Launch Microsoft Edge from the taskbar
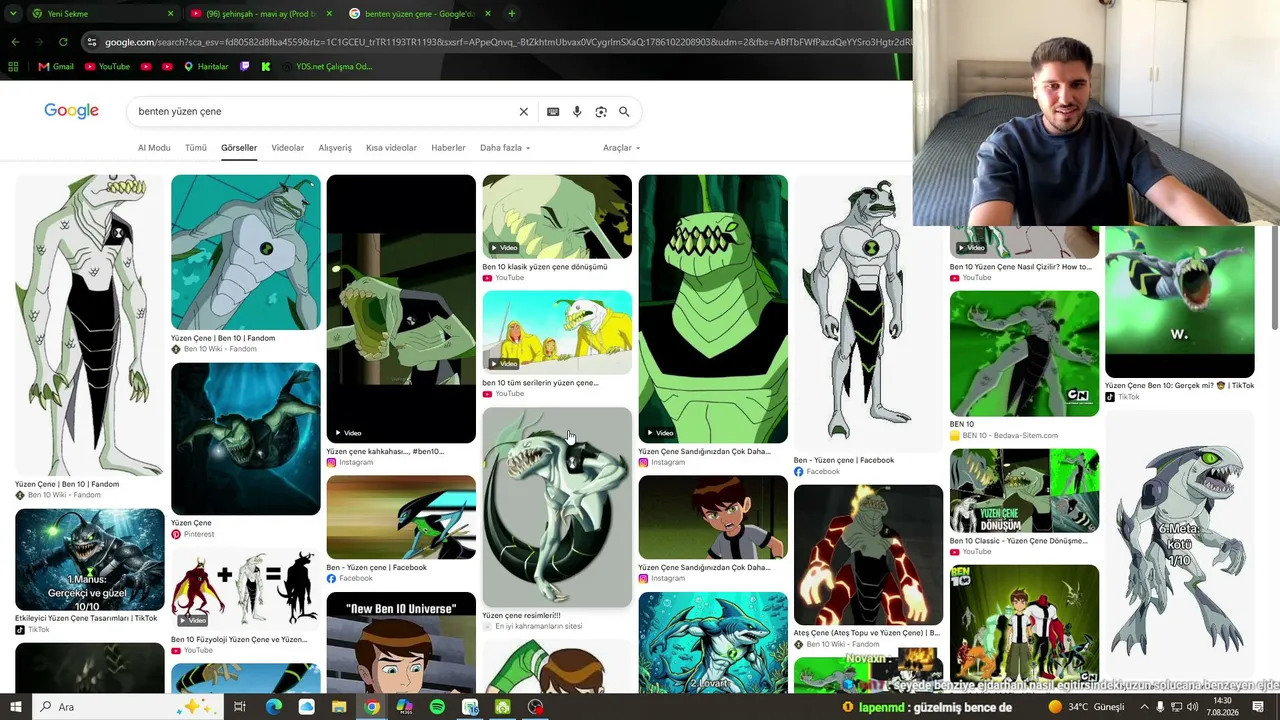 [274, 707]
